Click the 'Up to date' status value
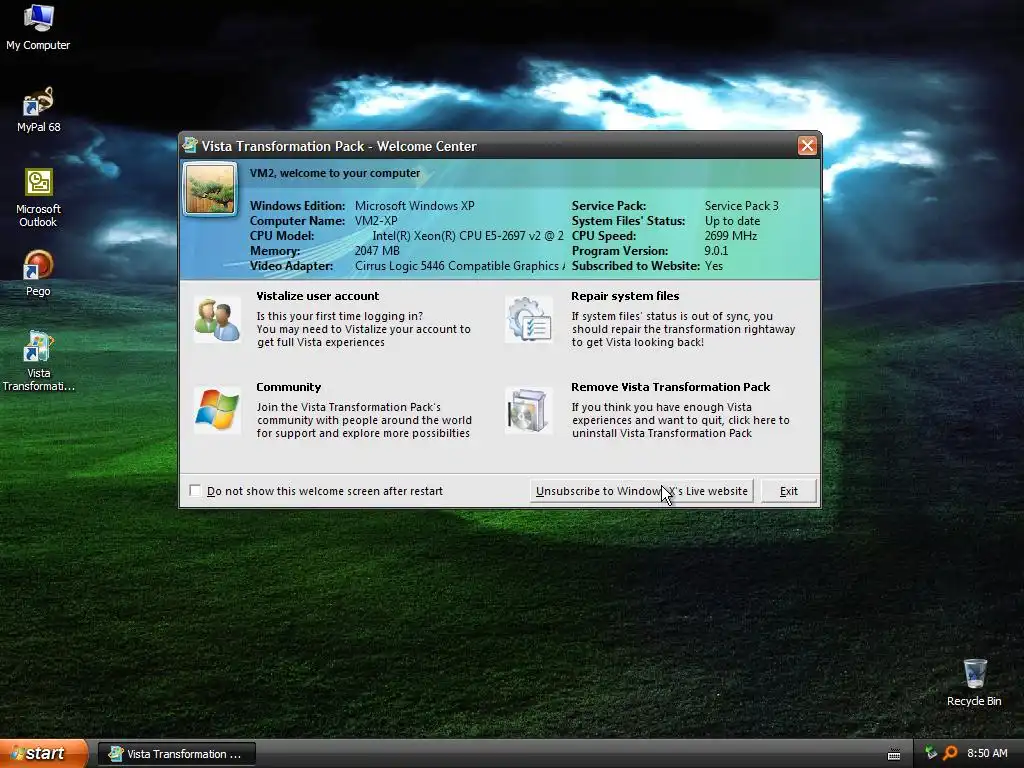Image resolution: width=1024 pixels, height=768 pixels. (732, 221)
